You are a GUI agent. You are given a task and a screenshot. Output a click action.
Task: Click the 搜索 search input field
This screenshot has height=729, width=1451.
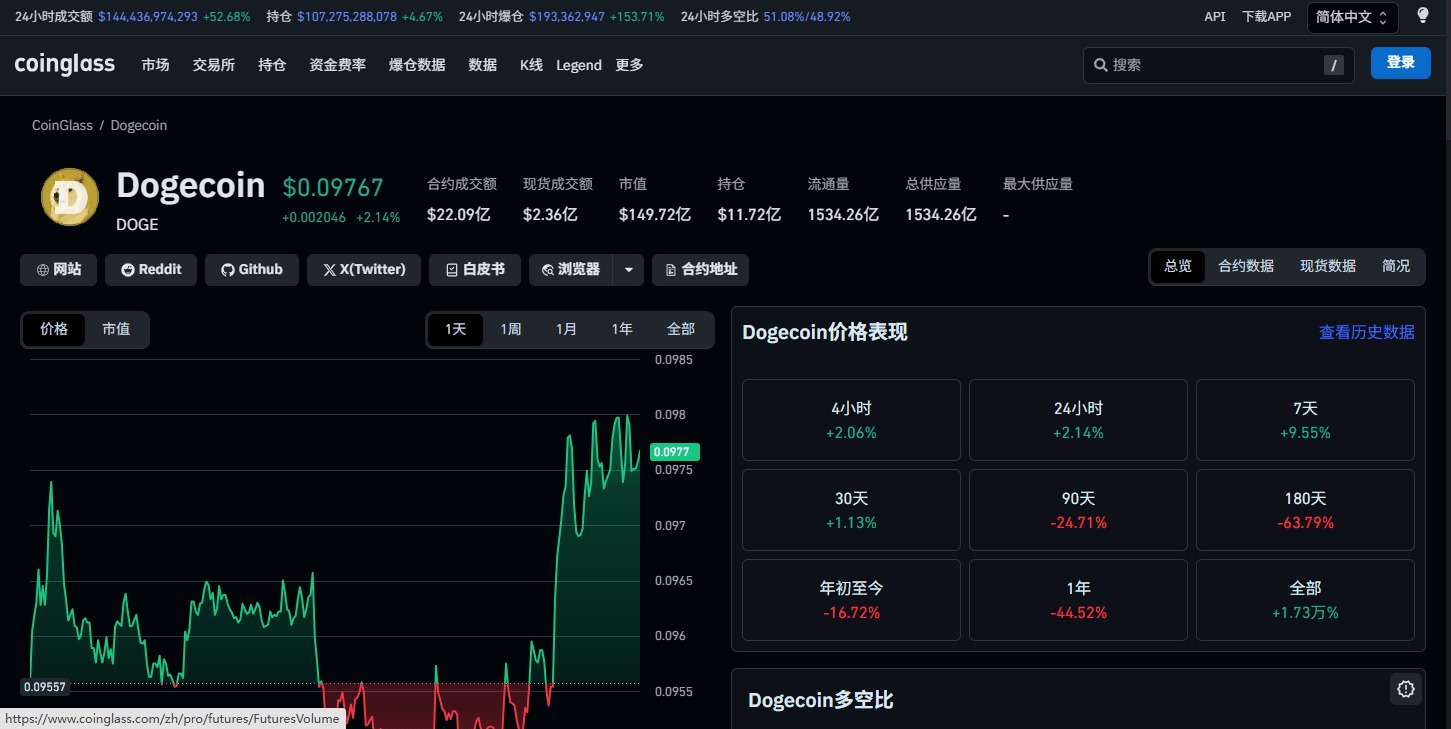coord(1210,65)
